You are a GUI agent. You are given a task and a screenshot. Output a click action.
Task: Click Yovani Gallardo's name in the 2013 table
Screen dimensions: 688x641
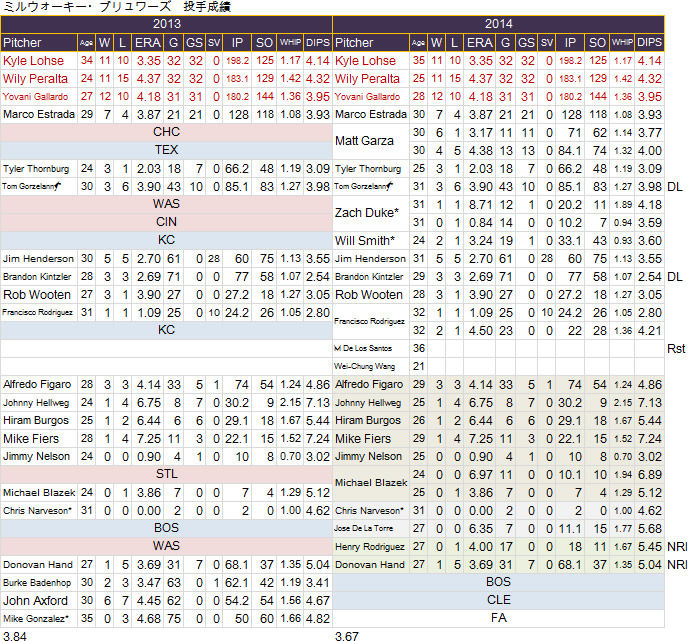tap(36, 97)
